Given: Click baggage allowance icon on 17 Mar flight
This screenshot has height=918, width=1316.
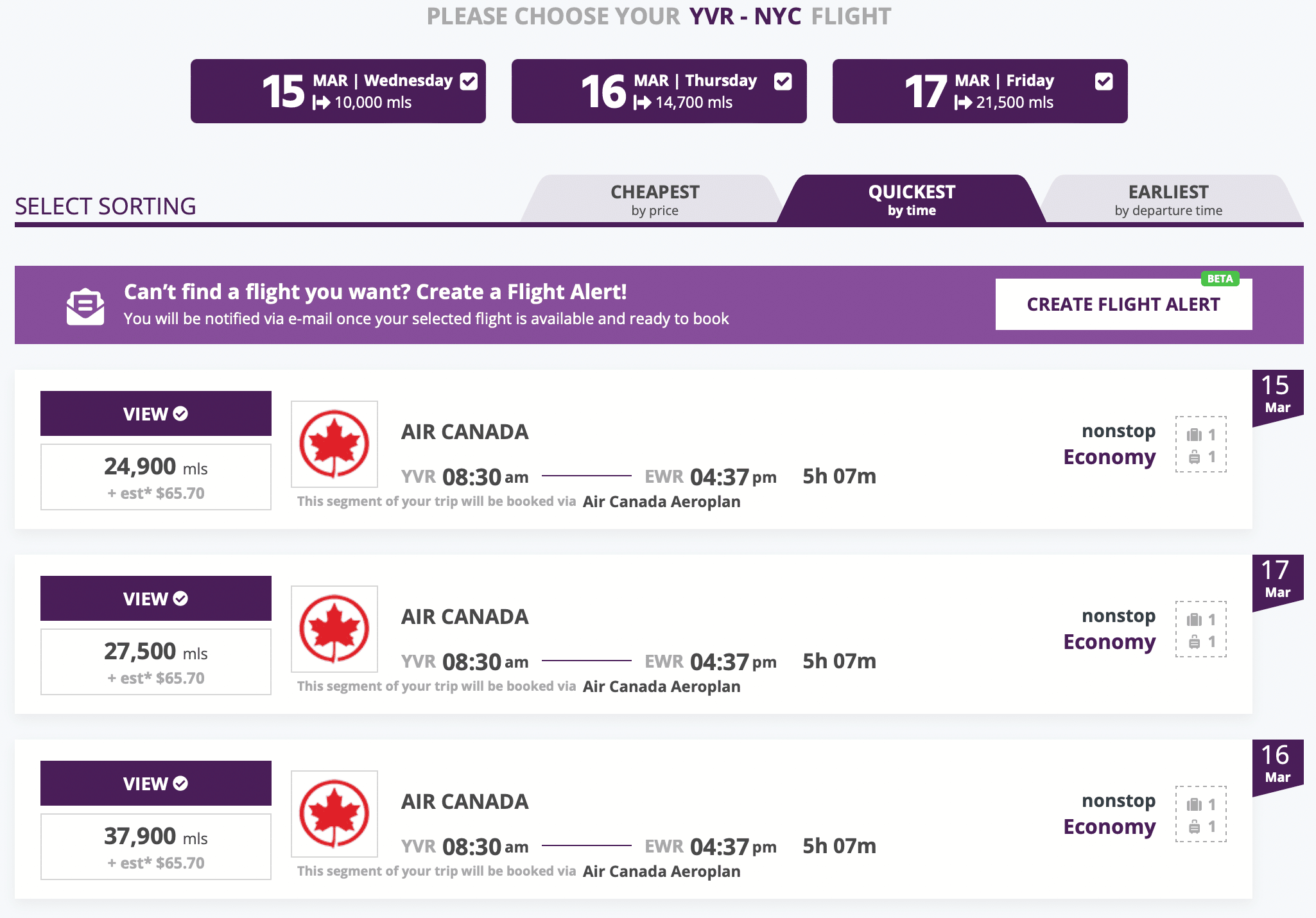Looking at the screenshot, I should pyautogui.click(x=1200, y=630).
